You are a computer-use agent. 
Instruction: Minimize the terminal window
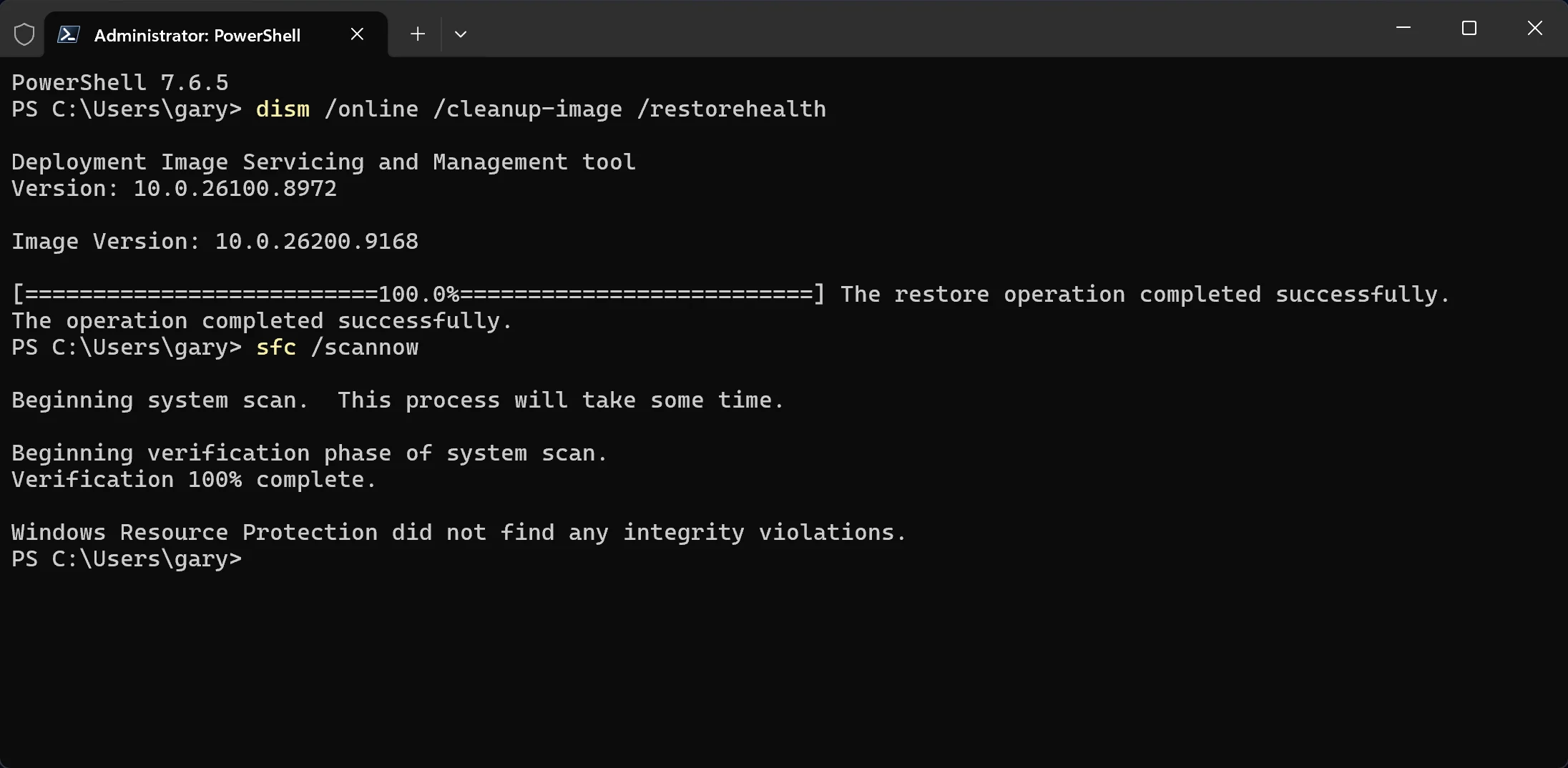(1403, 28)
